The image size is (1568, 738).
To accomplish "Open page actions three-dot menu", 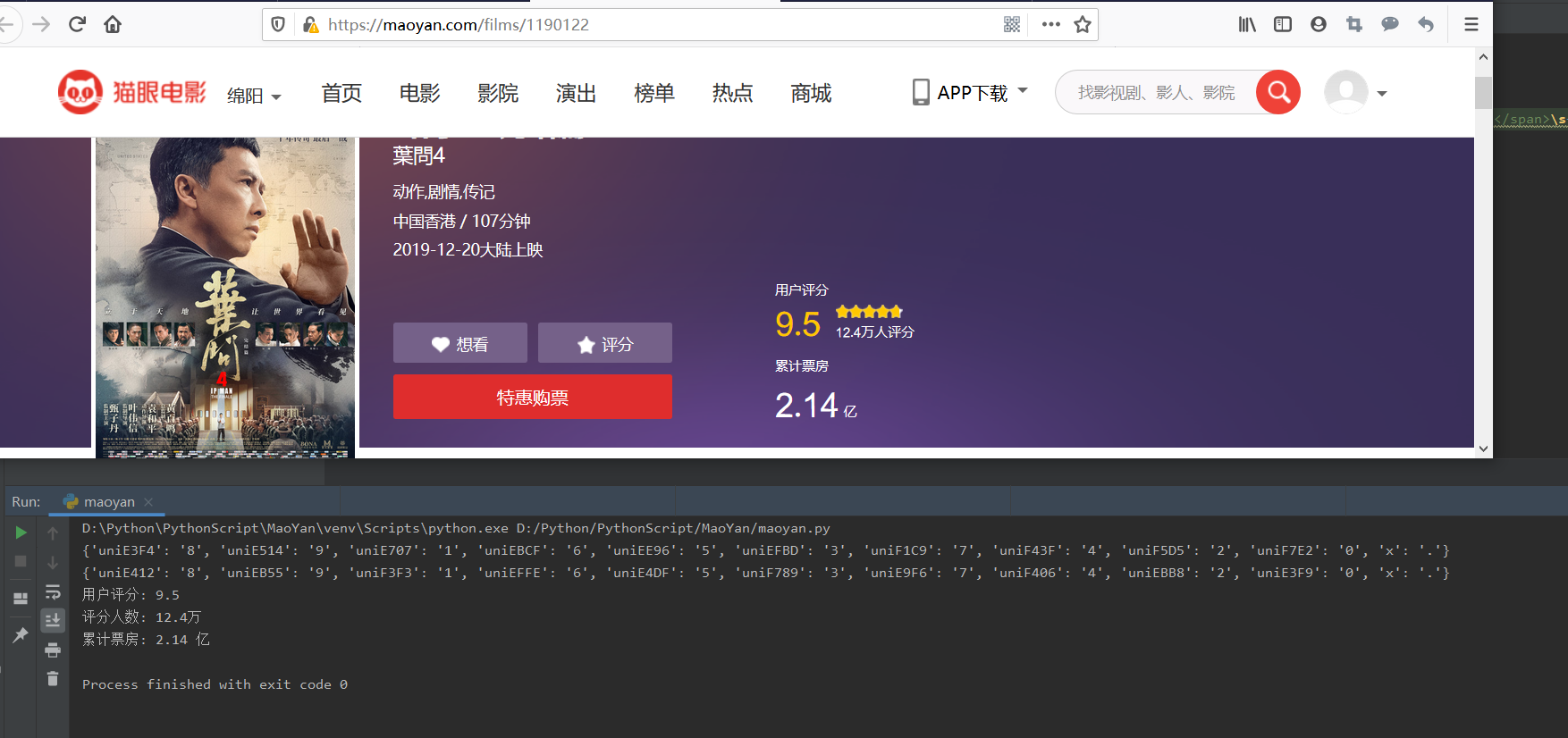I will pos(1051,24).
